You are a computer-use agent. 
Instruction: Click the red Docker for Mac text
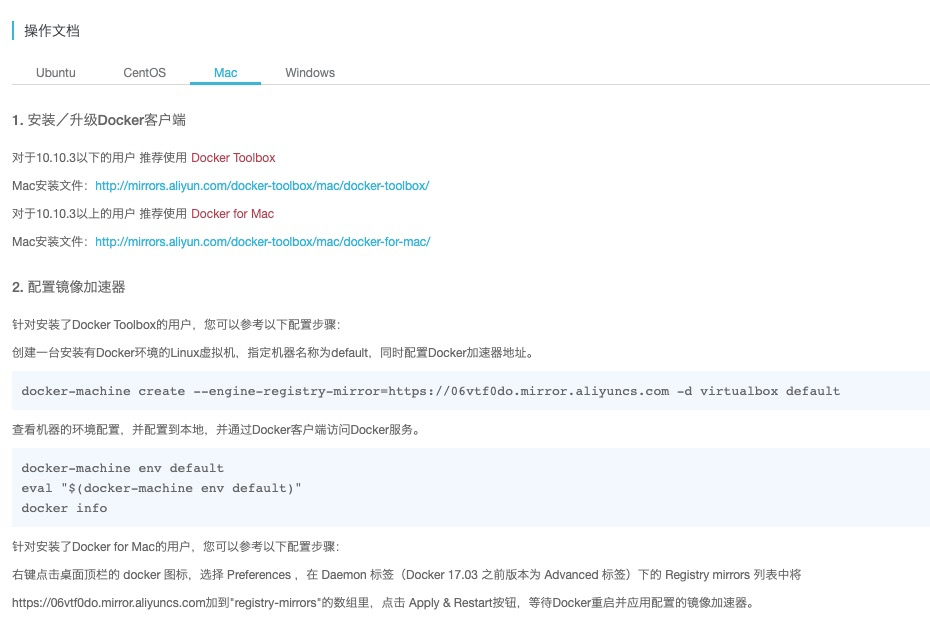click(232, 214)
